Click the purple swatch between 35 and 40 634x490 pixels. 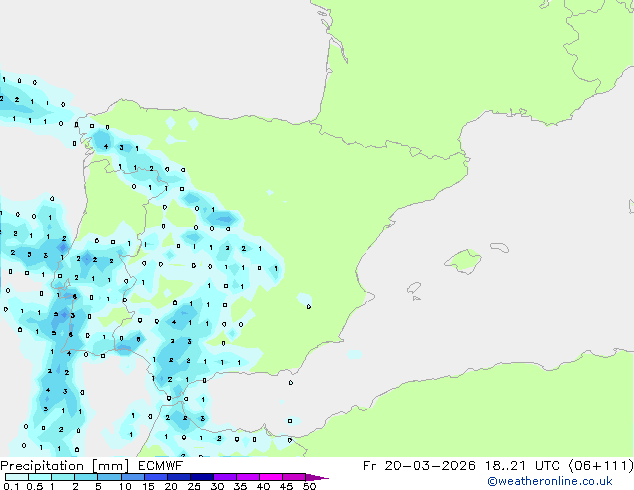pyautogui.click(x=247, y=477)
